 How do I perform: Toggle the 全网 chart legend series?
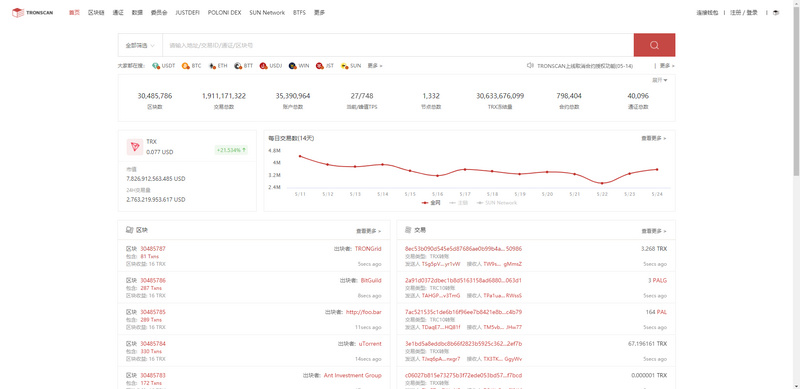pyautogui.click(x=431, y=203)
